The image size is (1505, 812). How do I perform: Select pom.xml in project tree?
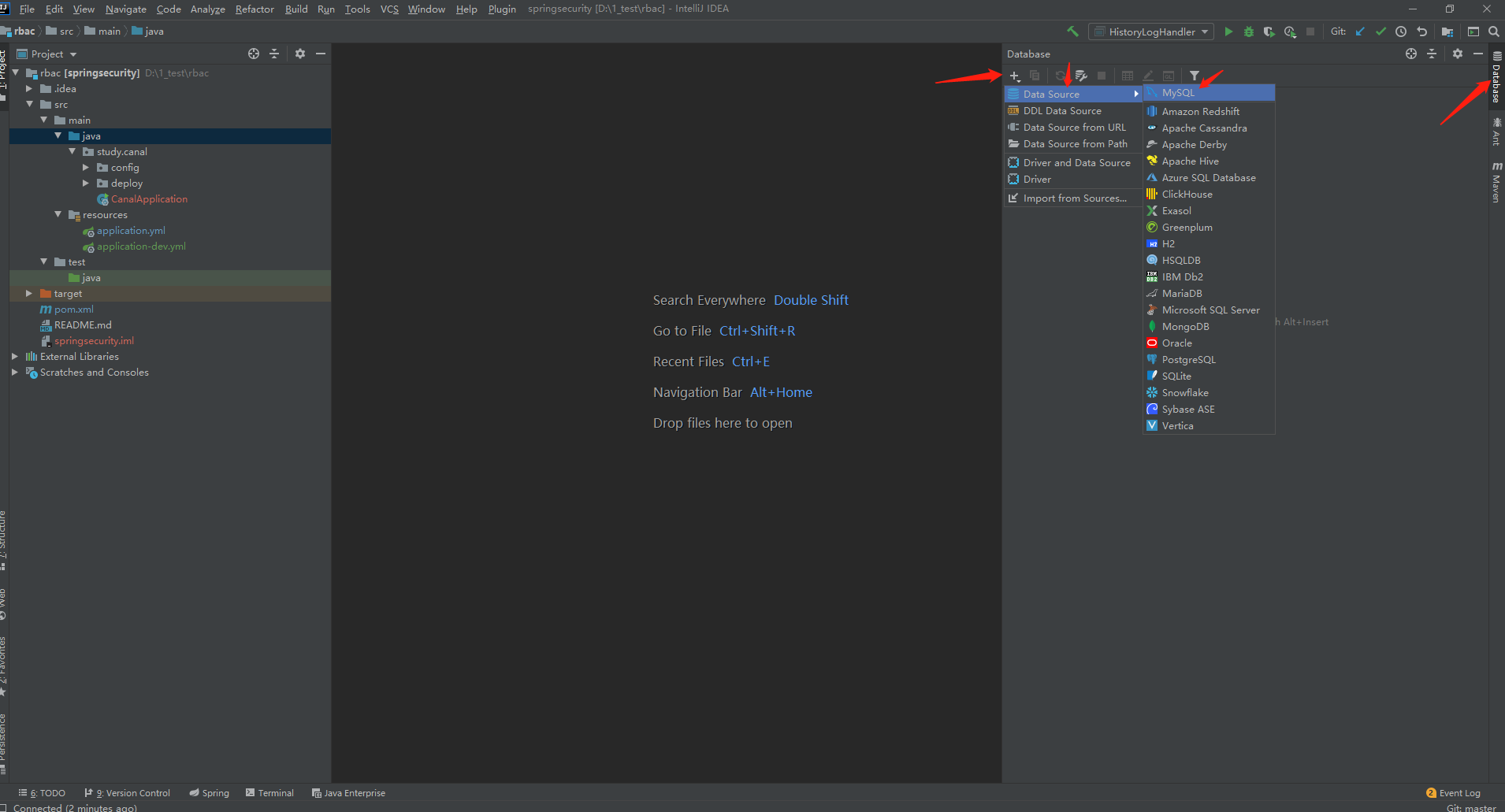[x=74, y=310]
